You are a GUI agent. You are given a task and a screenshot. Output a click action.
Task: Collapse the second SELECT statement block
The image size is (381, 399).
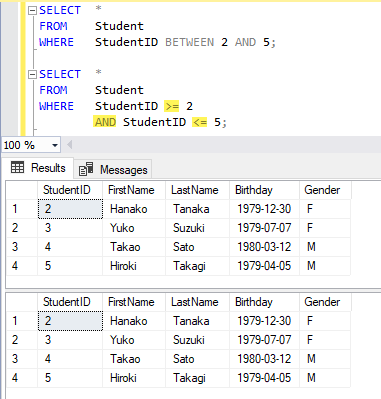[x=32, y=74]
